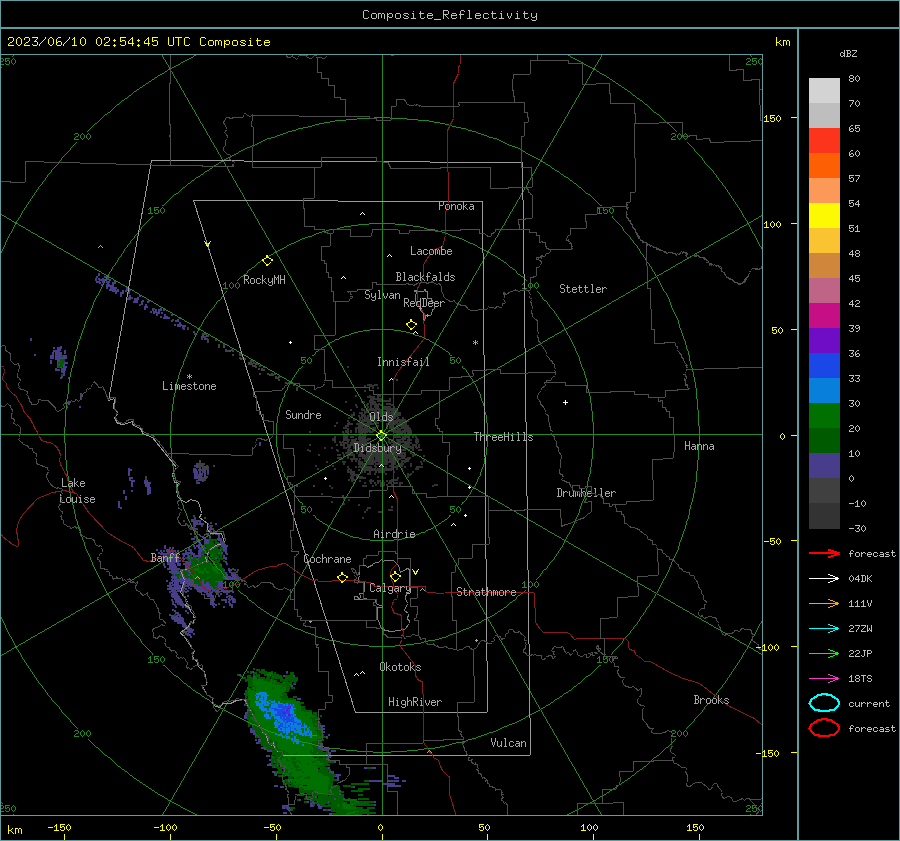Select the white 04DK arrow legend entry
Image resolution: width=900 pixels, height=841 pixels.
tap(824, 579)
